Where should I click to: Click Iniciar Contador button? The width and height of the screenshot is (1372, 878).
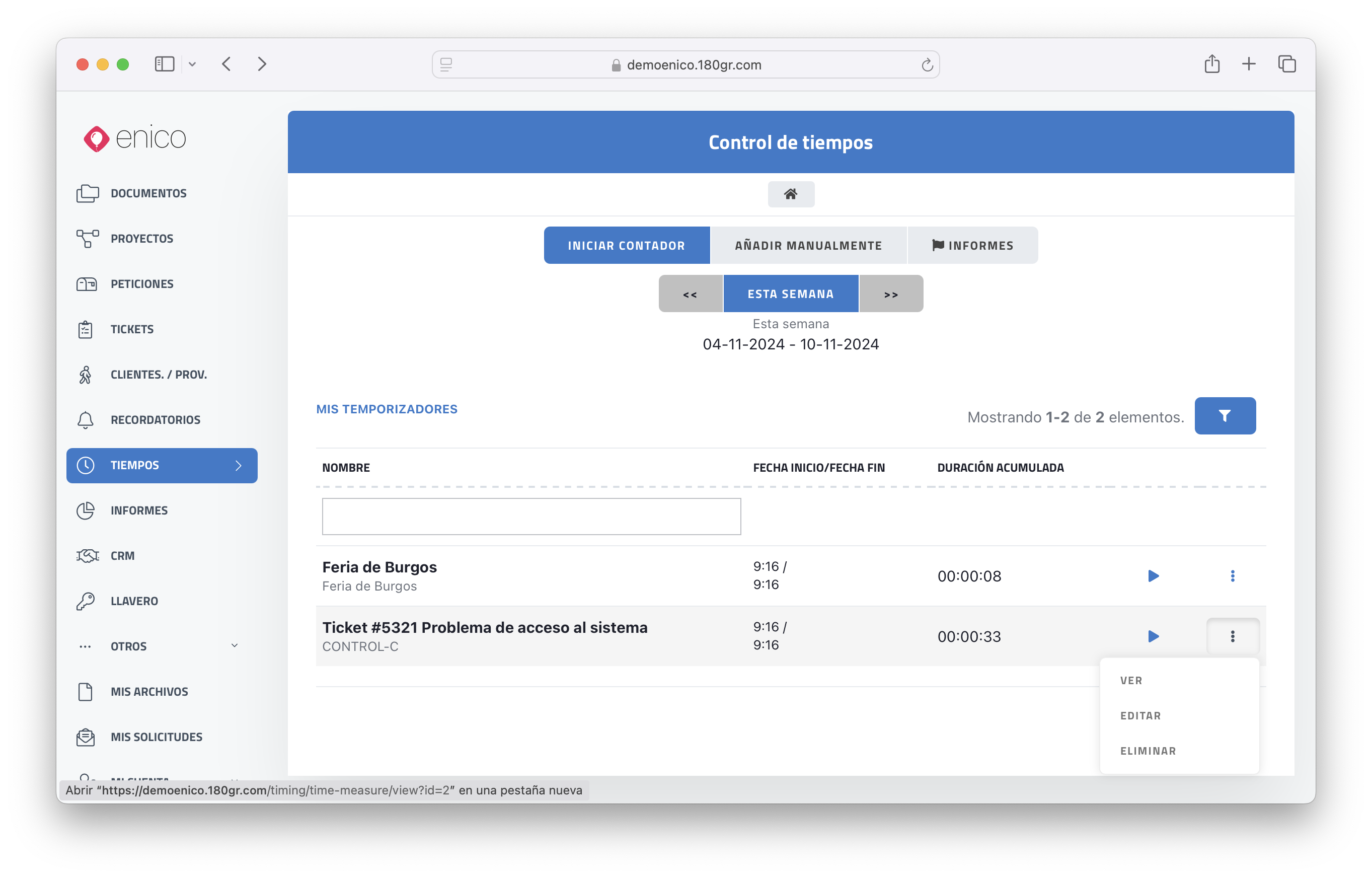[x=627, y=246]
